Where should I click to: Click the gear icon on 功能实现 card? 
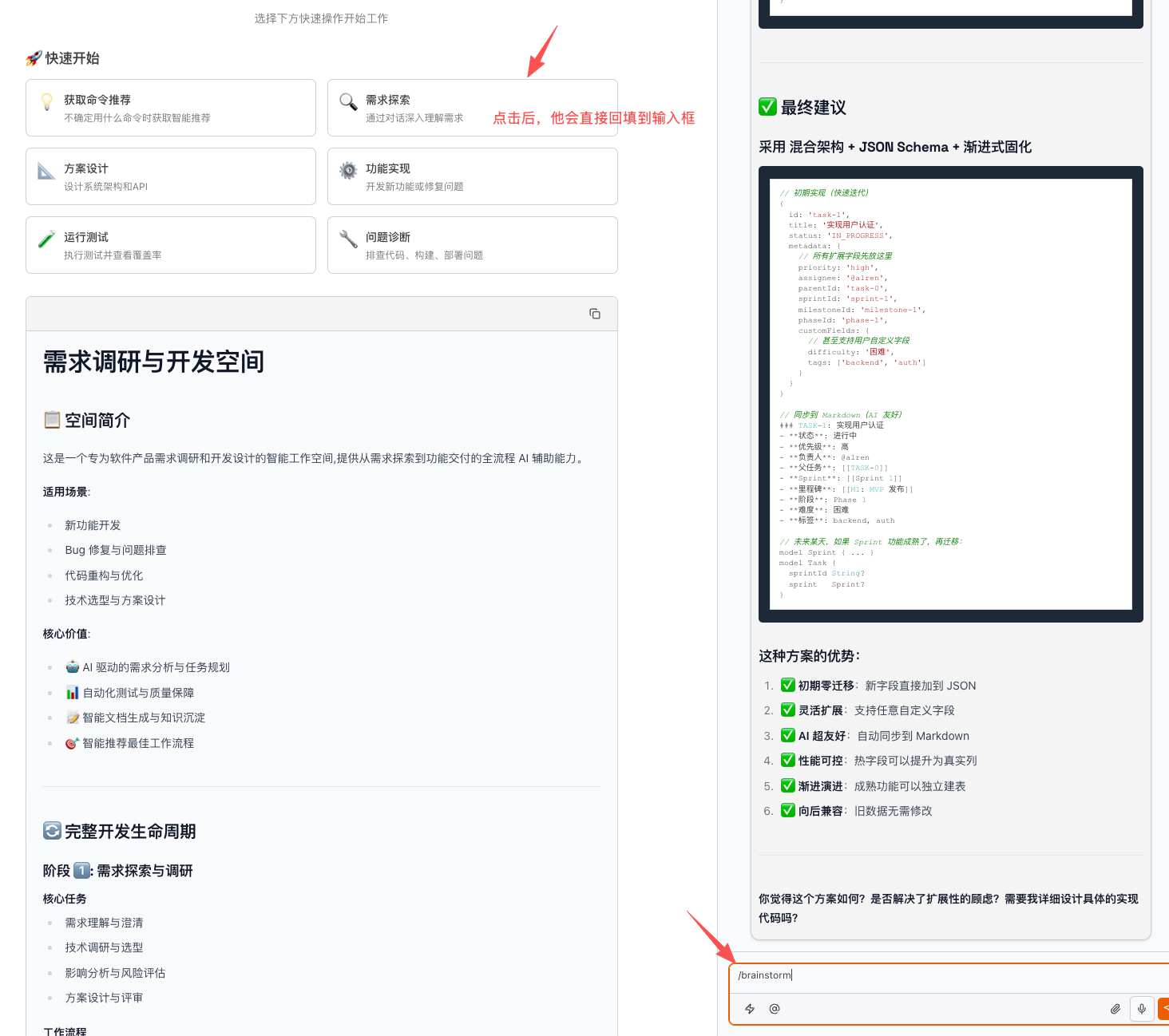[x=348, y=170]
